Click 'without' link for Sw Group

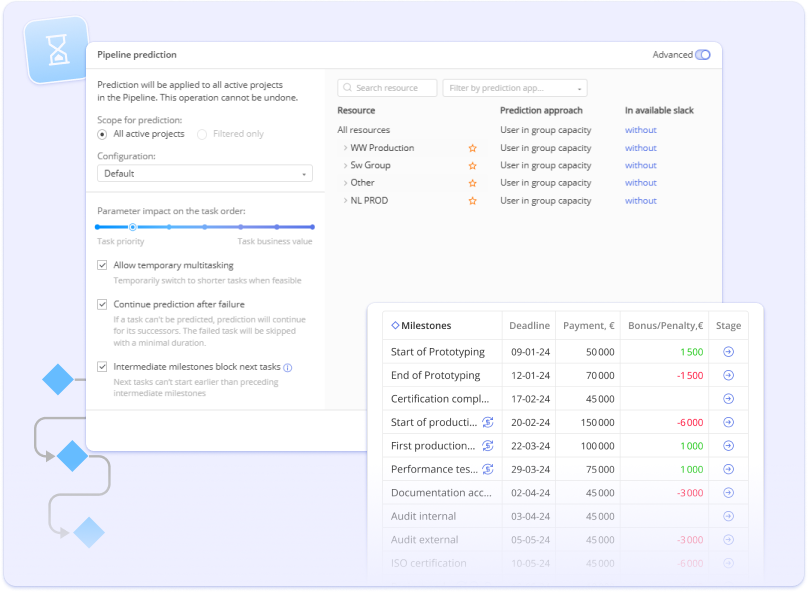(x=641, y=165)
